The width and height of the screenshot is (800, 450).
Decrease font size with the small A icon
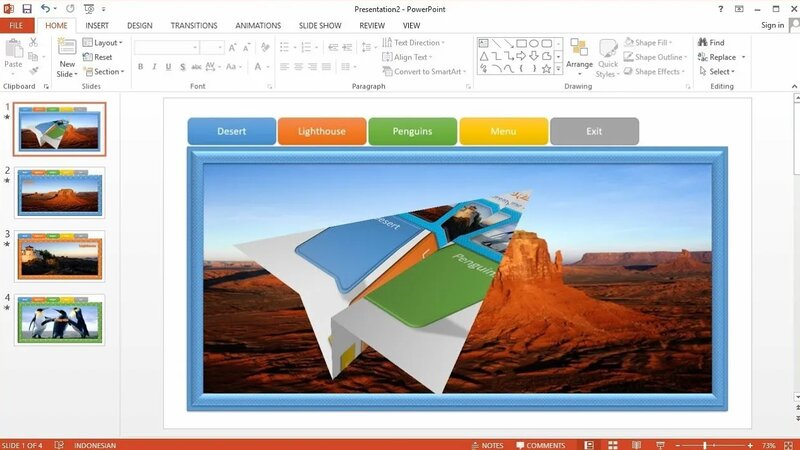(x=246, y=47)
